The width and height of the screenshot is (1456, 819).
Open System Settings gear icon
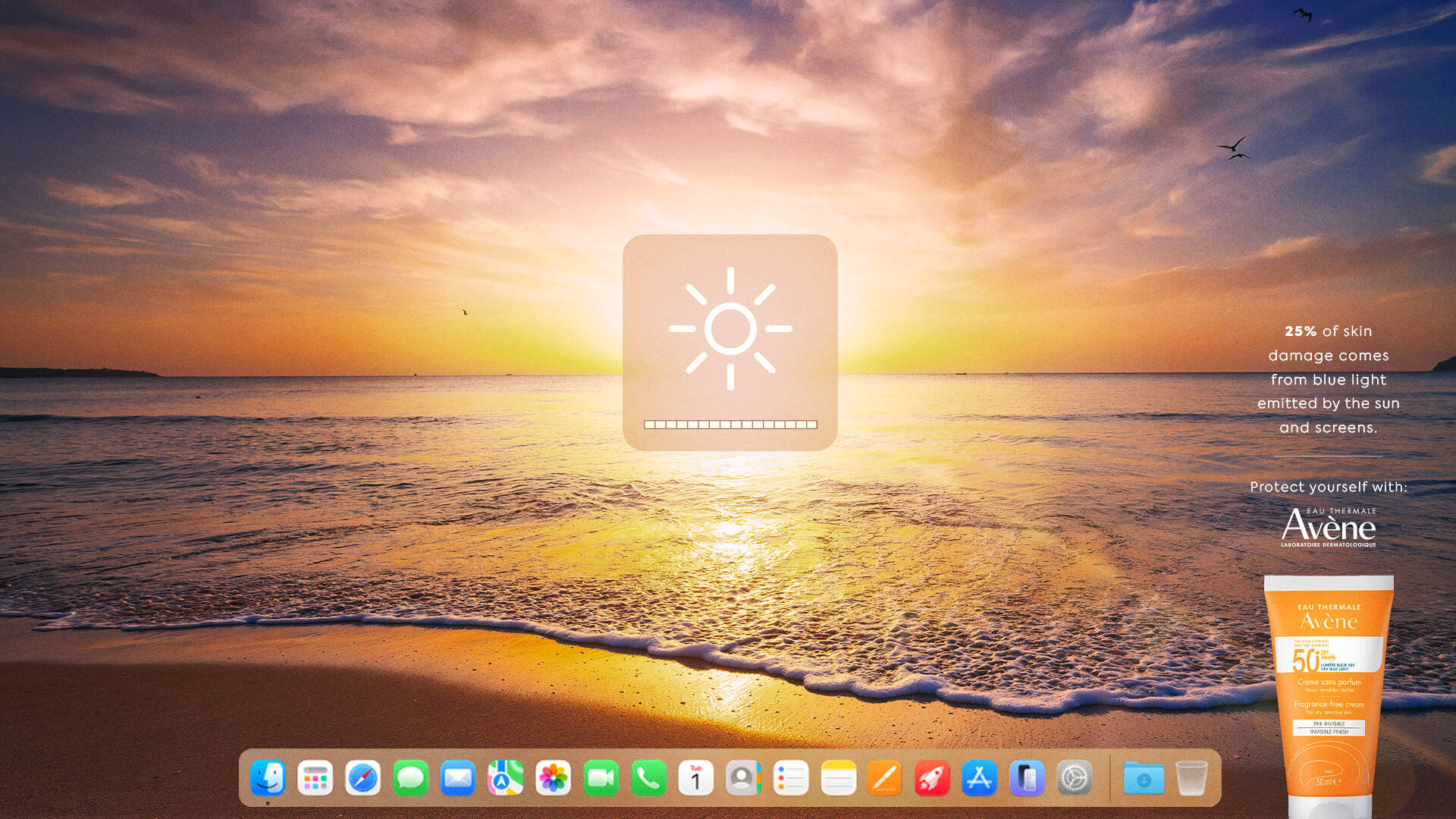tap(1075, 778)
